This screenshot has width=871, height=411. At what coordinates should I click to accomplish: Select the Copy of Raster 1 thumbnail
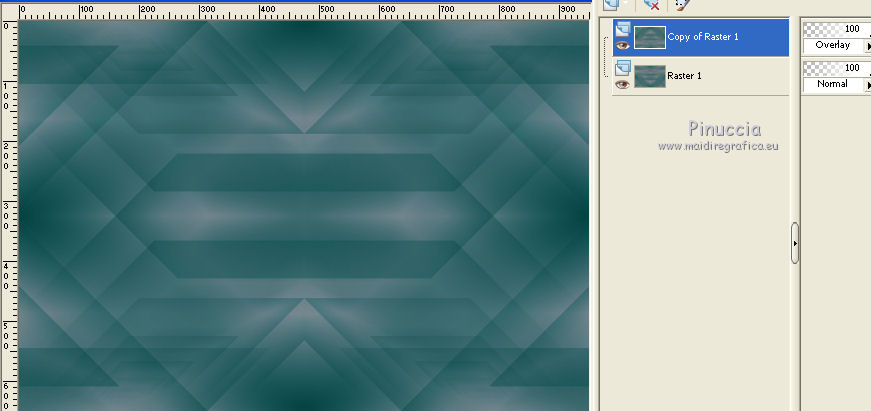pyautogui.click(x=650, y=37)
